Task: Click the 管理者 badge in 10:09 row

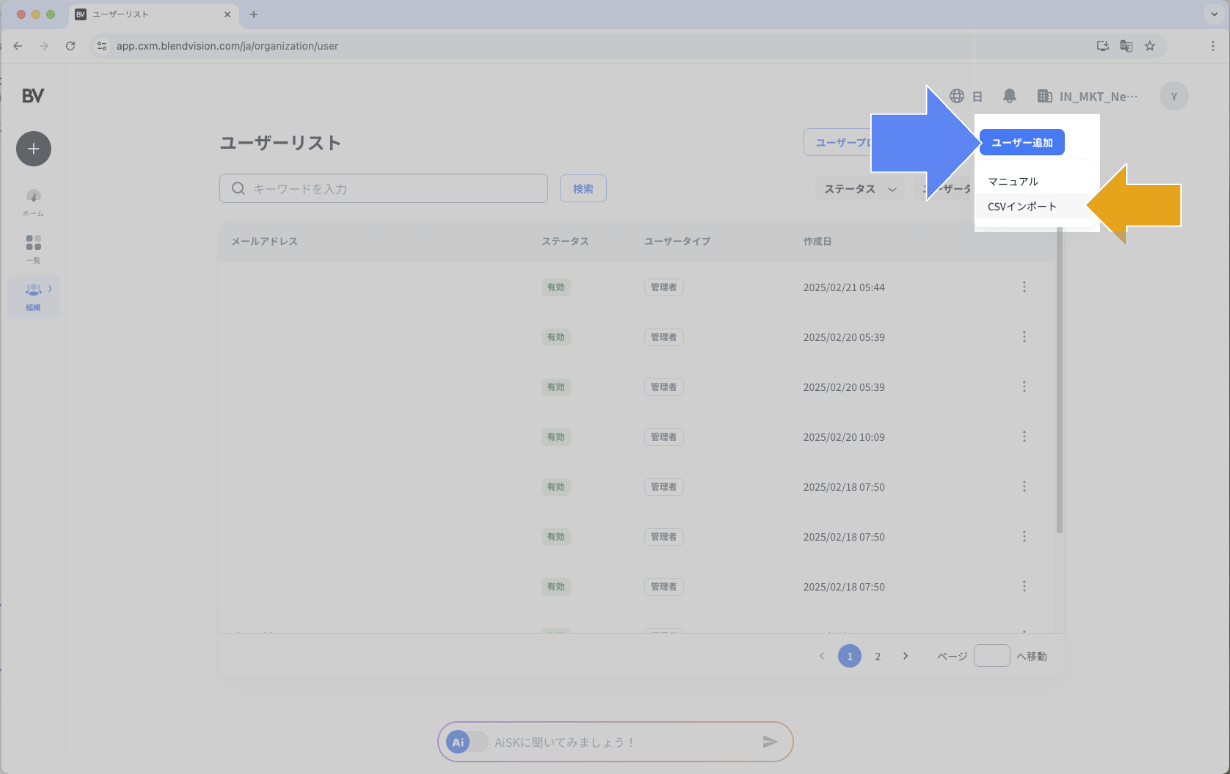Action: 664,437
